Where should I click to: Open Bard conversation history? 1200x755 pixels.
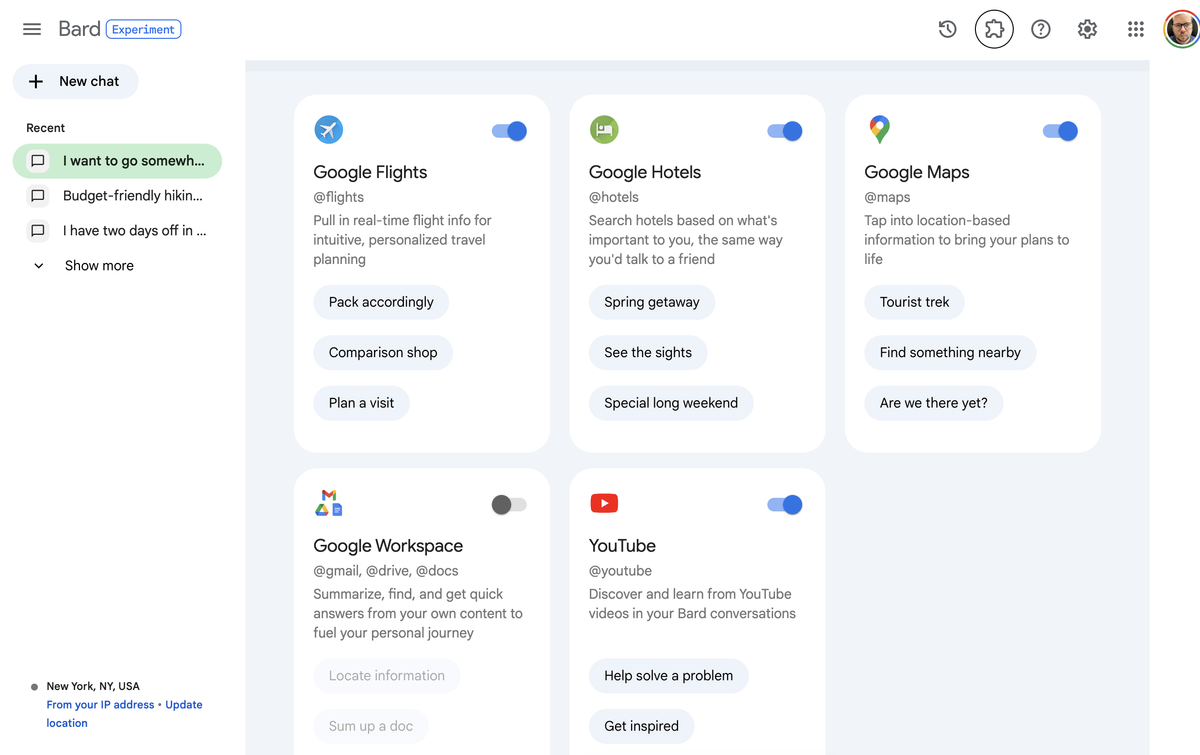point(947,28)
